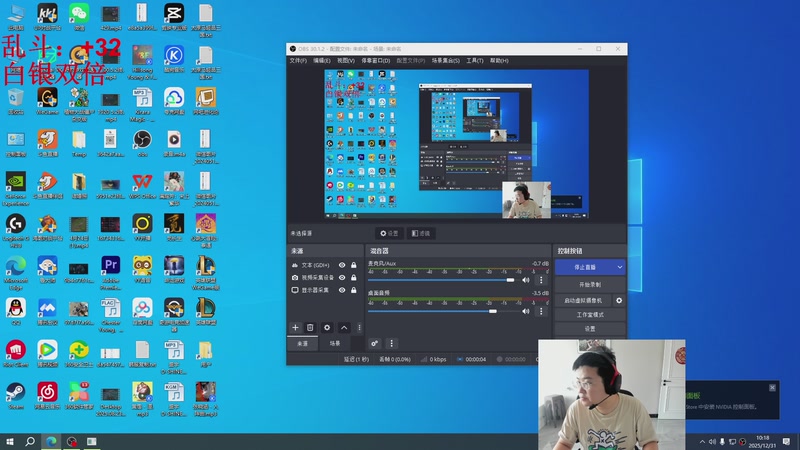Mute the 麦克风/Aux channel speaker
The image size is (800, 450).
pos(526,280)
